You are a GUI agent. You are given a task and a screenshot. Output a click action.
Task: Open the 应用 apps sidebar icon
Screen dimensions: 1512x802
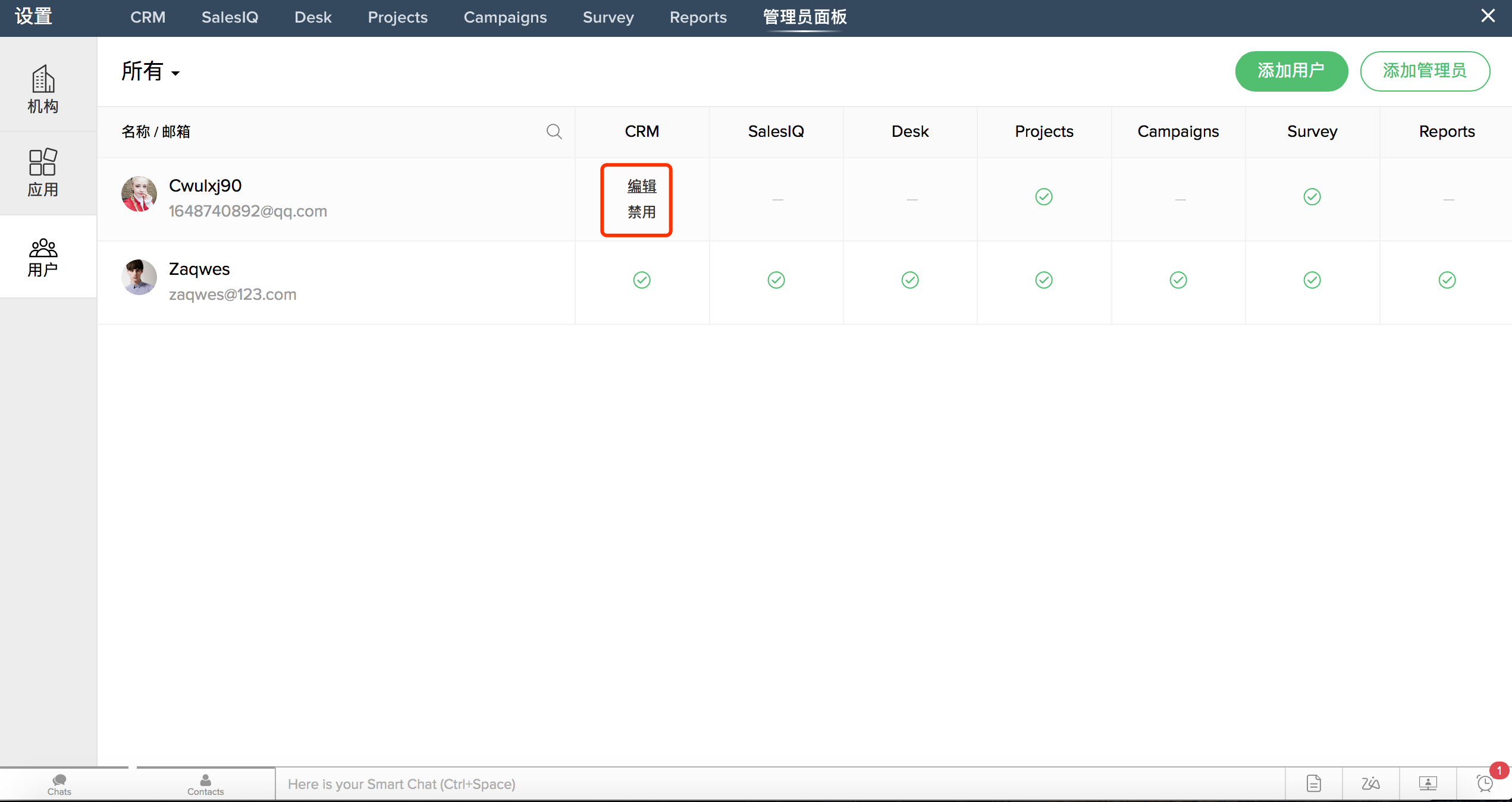pyautogui.click(x=43, y=173)
